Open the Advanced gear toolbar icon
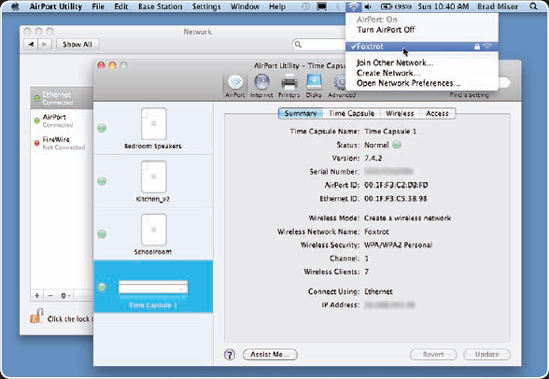Viewport: 549px width, 379px height. (340, 86)
